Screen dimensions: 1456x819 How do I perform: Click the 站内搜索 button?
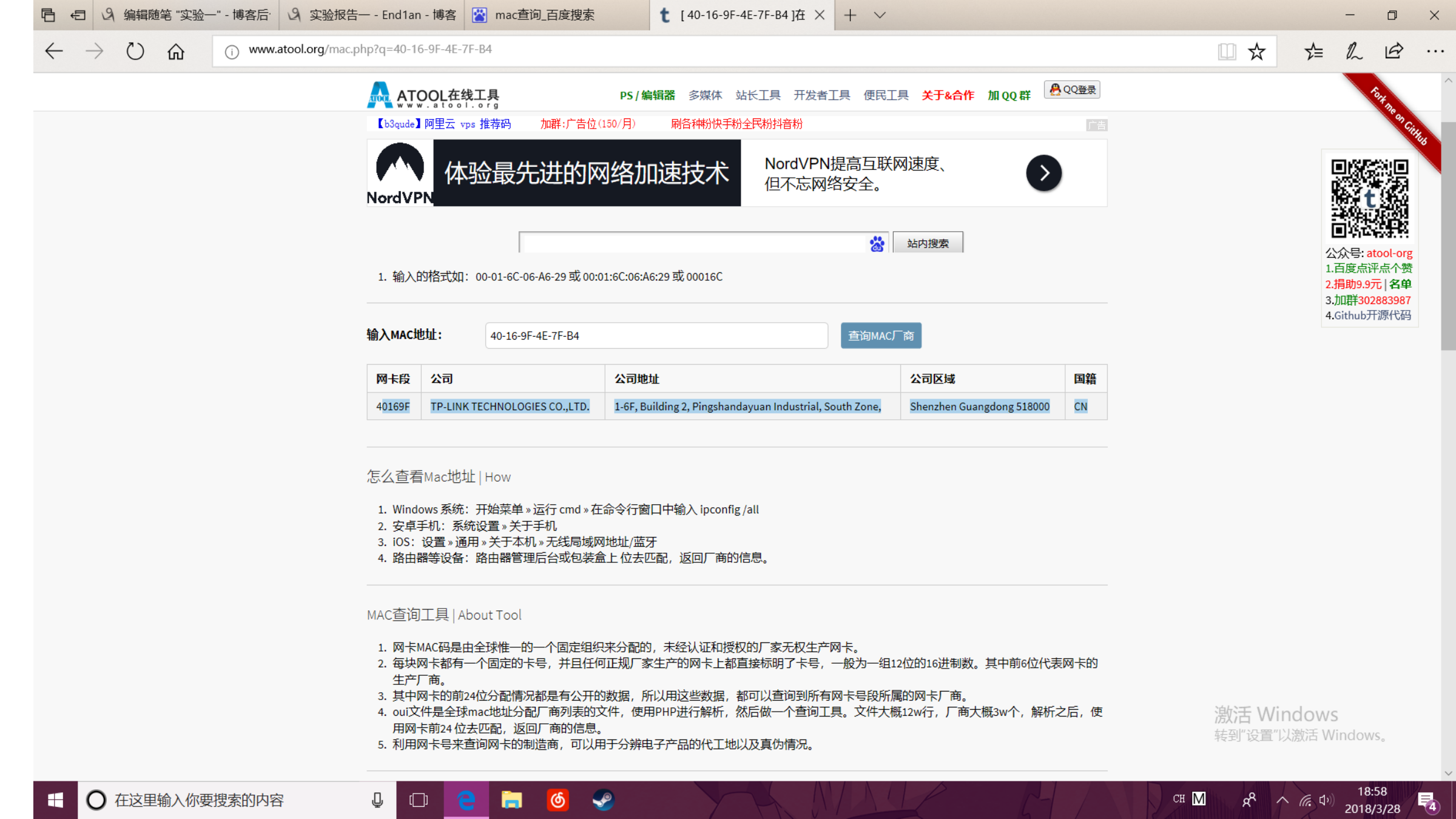click(x=927, y=243)
